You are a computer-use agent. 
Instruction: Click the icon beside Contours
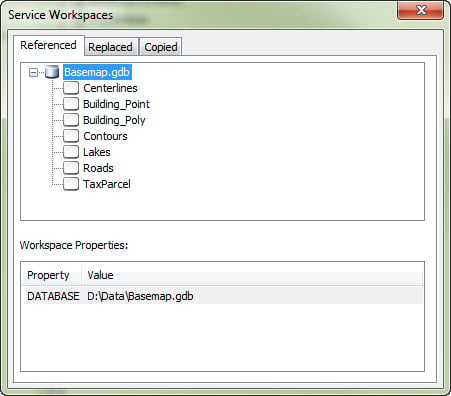pyautogui.click(x=71, y=136)
